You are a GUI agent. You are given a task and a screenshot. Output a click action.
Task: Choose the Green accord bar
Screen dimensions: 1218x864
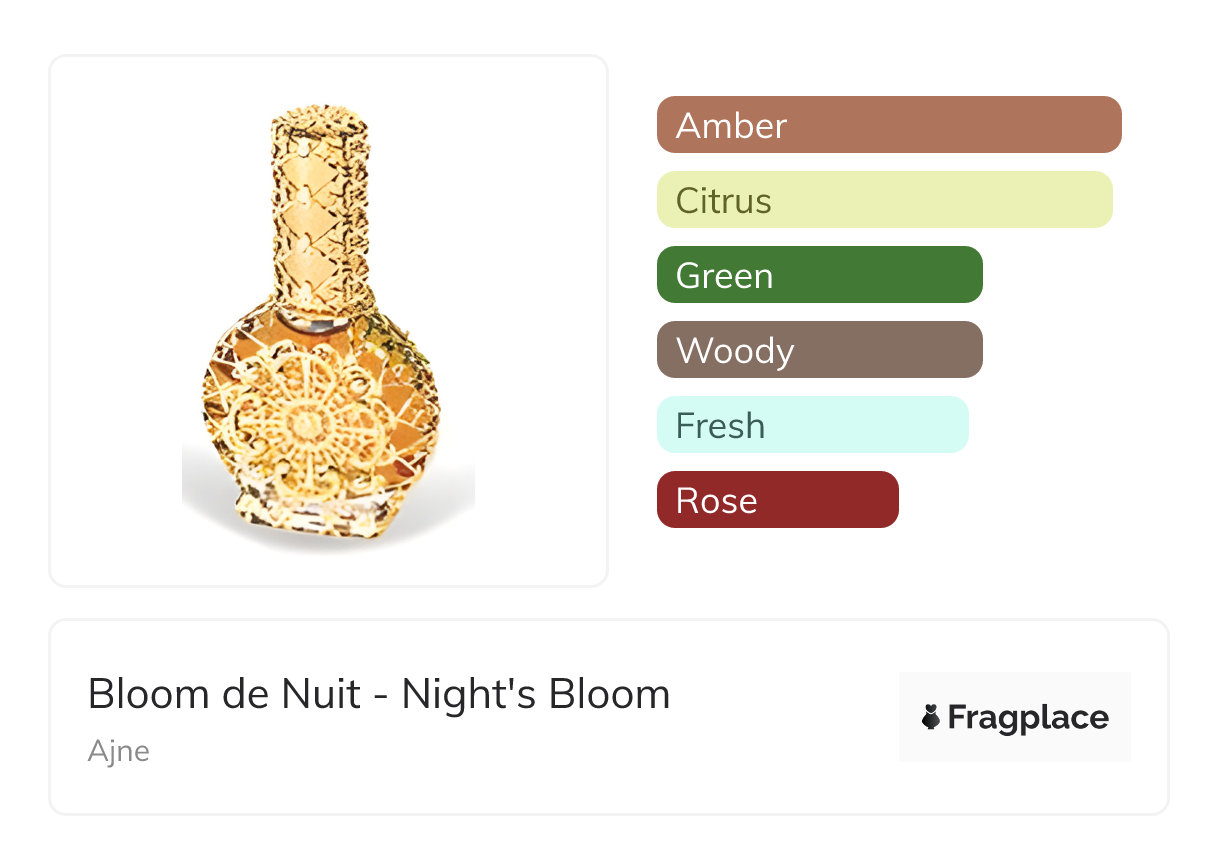819,275
